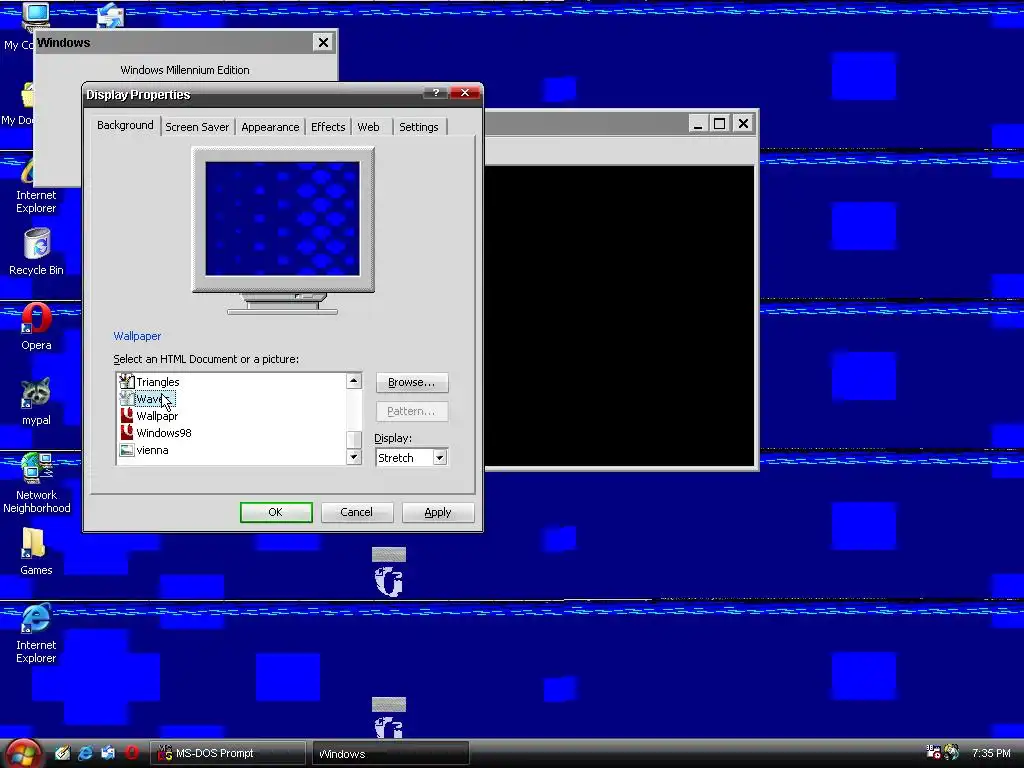Click the notepad quick launch icon
Screen dimensions: 1024x768
click(x=62, y=753)
